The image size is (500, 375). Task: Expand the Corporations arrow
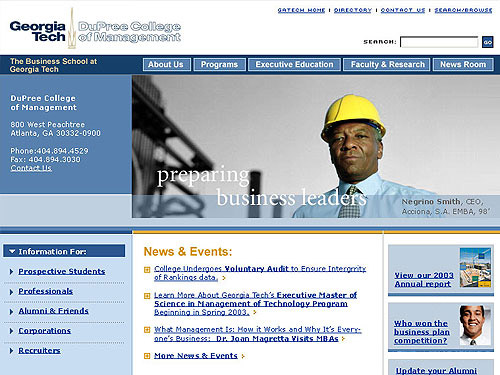[11, 331]
